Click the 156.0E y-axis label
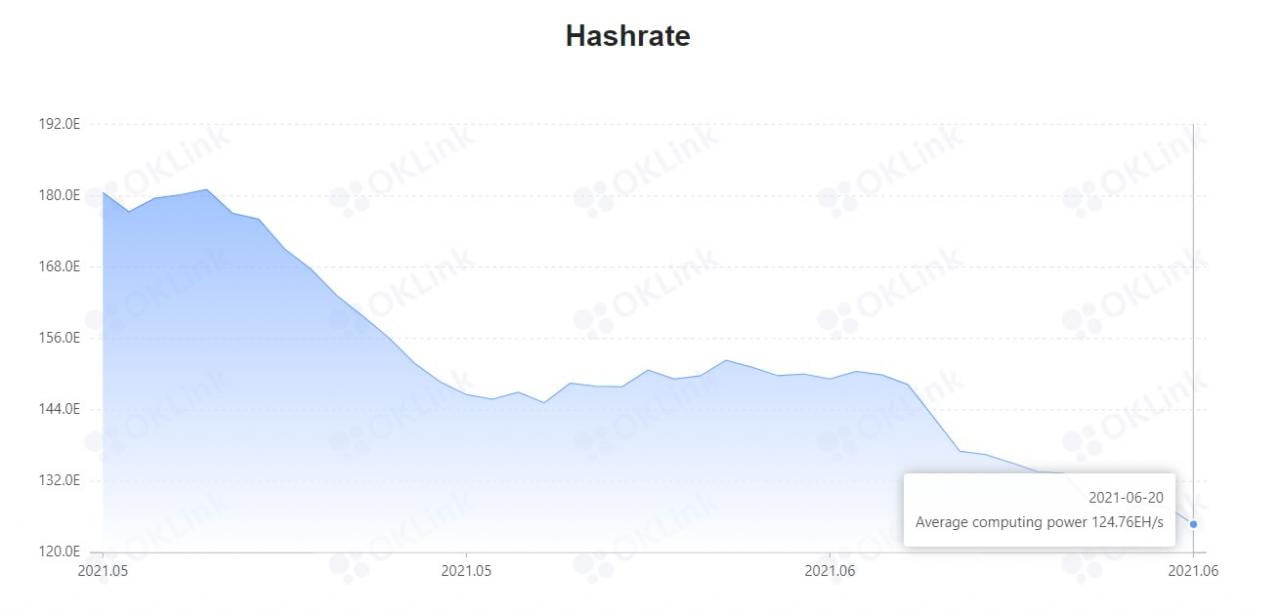The image size is (1280, 612). pyautogui.click(x=59, y=338)
